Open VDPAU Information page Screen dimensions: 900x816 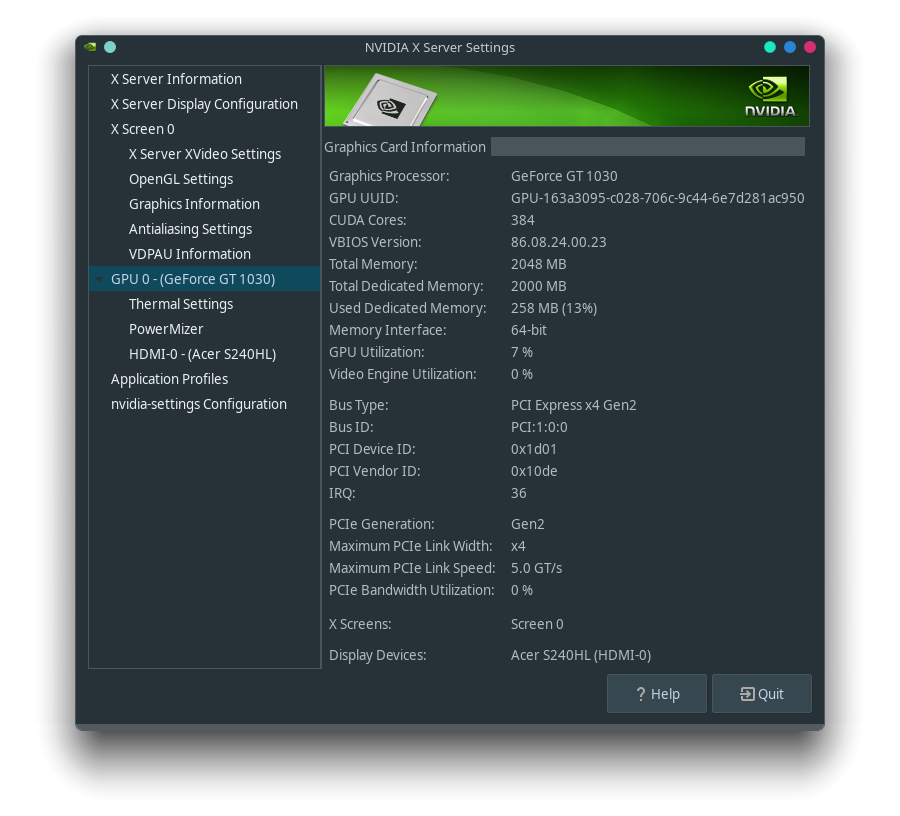190,254
